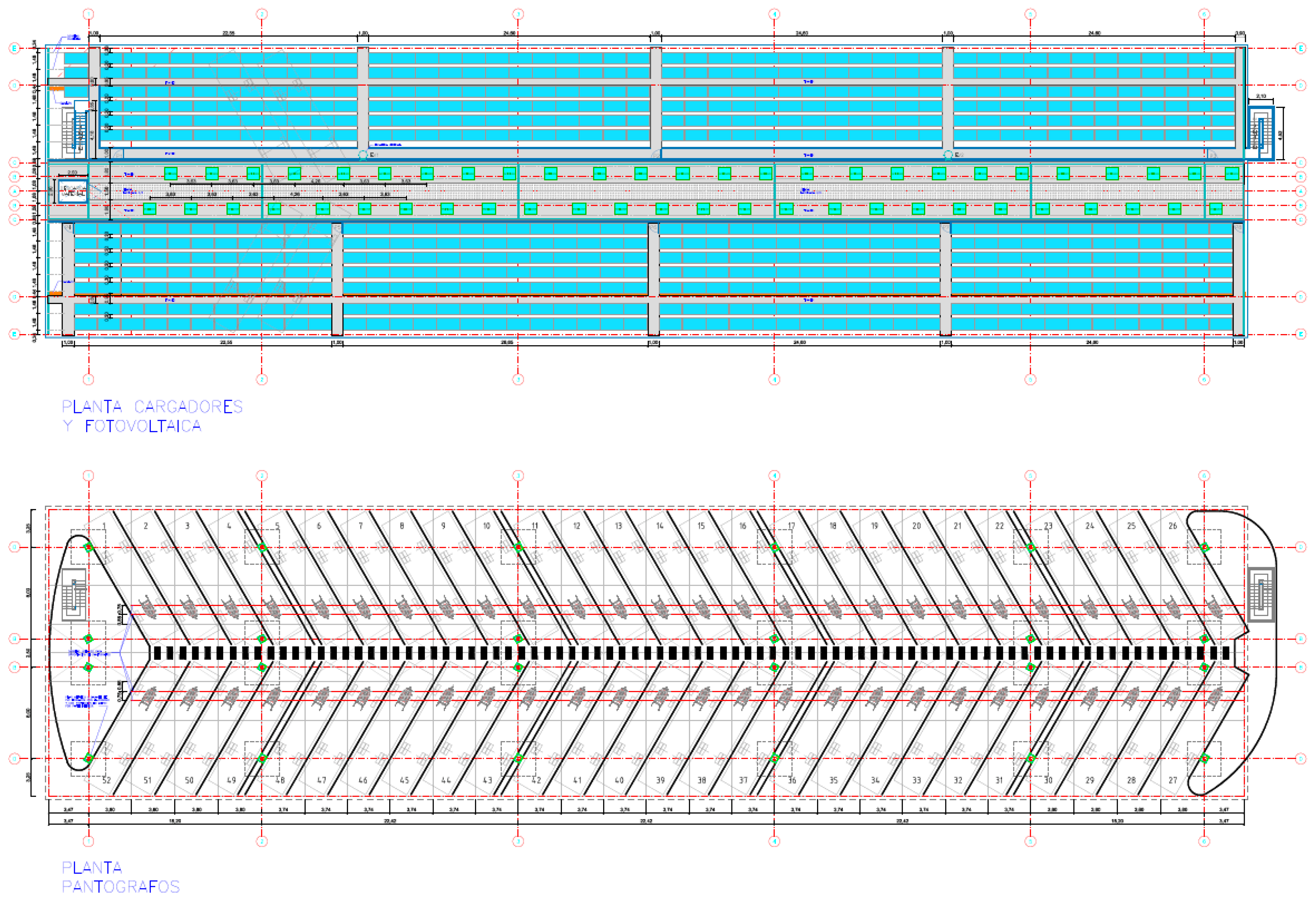Click the 2,10 dimension above the right staircase

coord(1261,96)
